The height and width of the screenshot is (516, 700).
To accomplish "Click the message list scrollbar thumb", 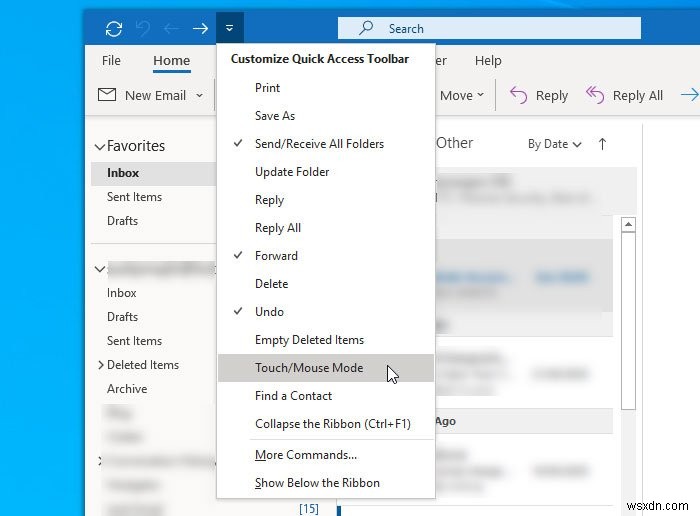I will 628,320.
